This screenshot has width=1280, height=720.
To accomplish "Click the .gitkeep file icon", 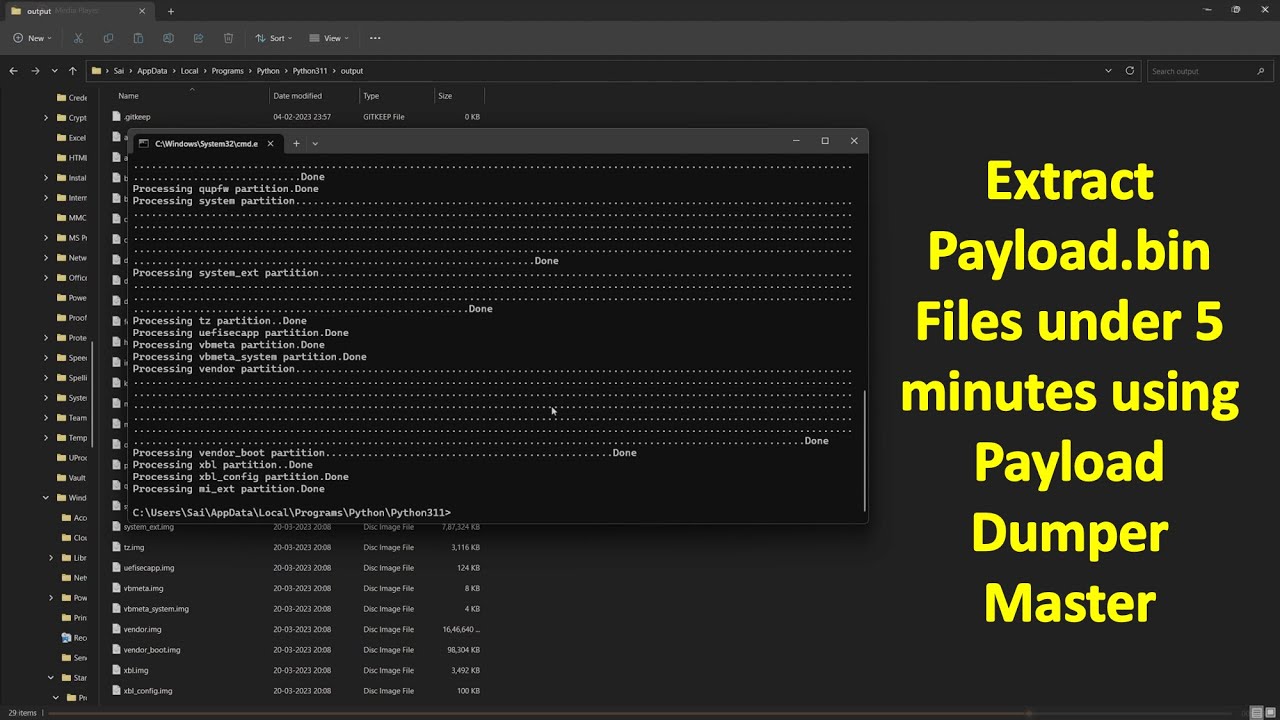I will (x=116, y=117).
